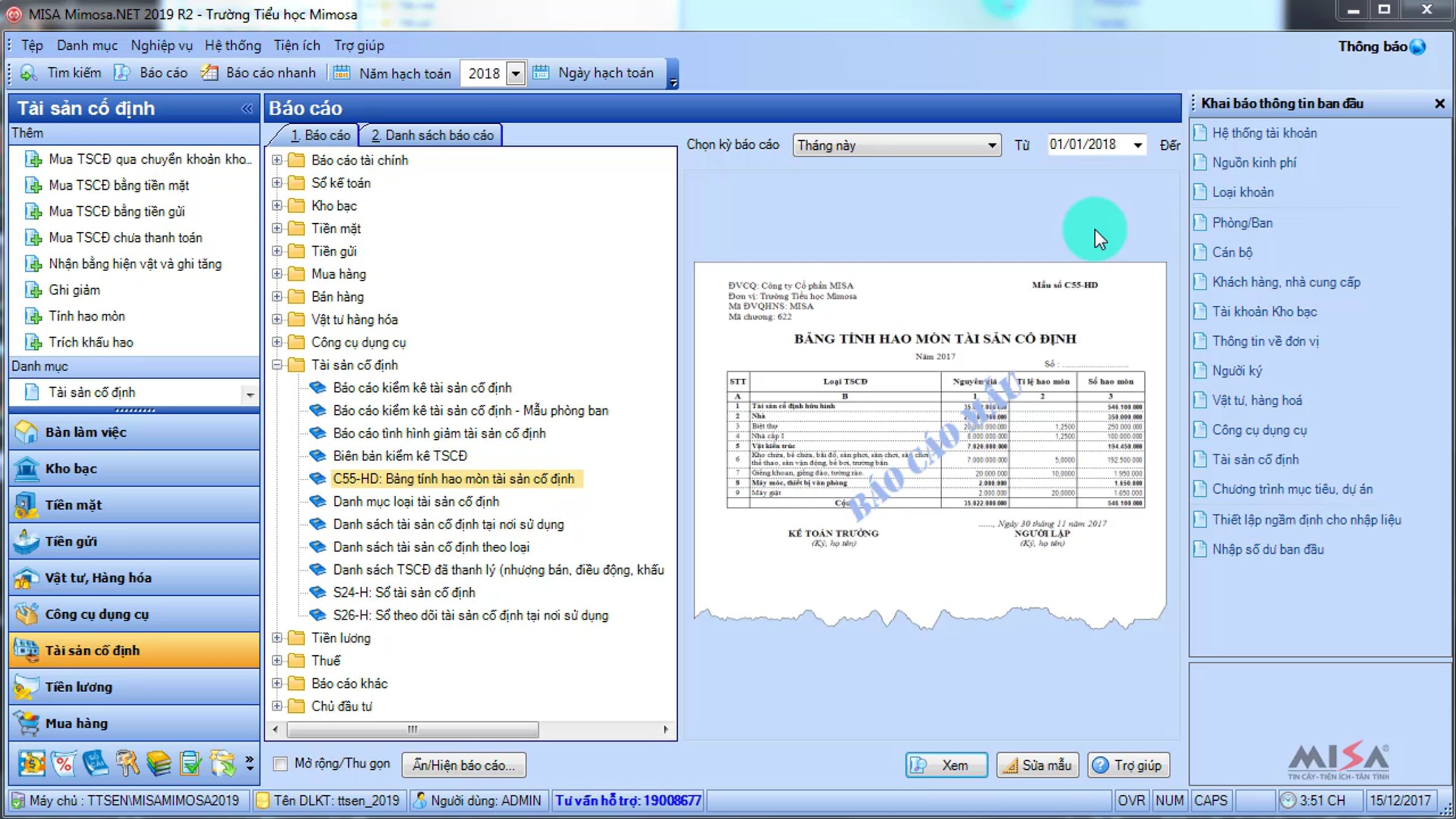This screenshot has width=1456, height=819.
Task: Click the Xem button
Action: [x=946, y=765]
